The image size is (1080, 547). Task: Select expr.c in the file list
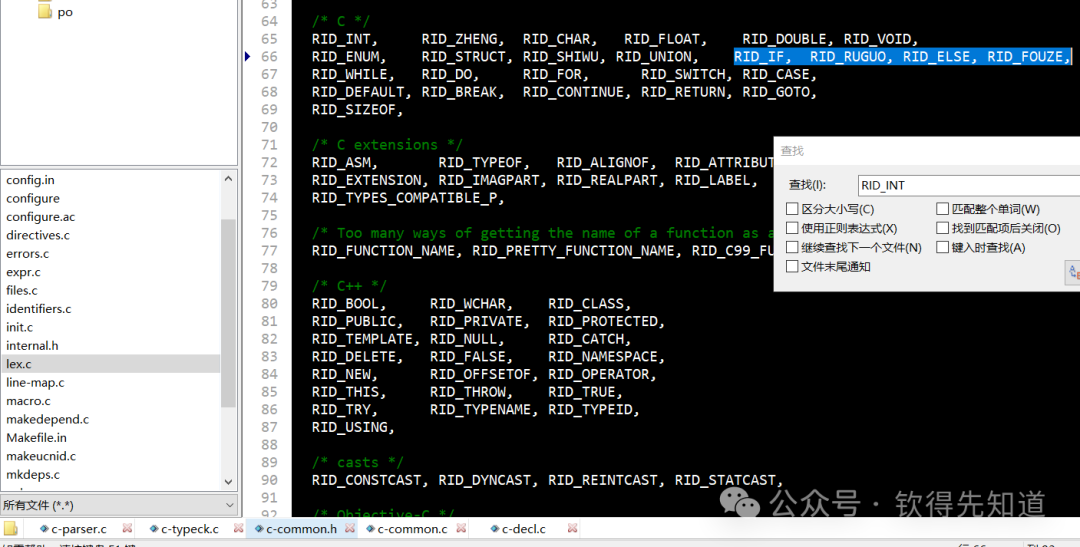click(x=23, y=272)
